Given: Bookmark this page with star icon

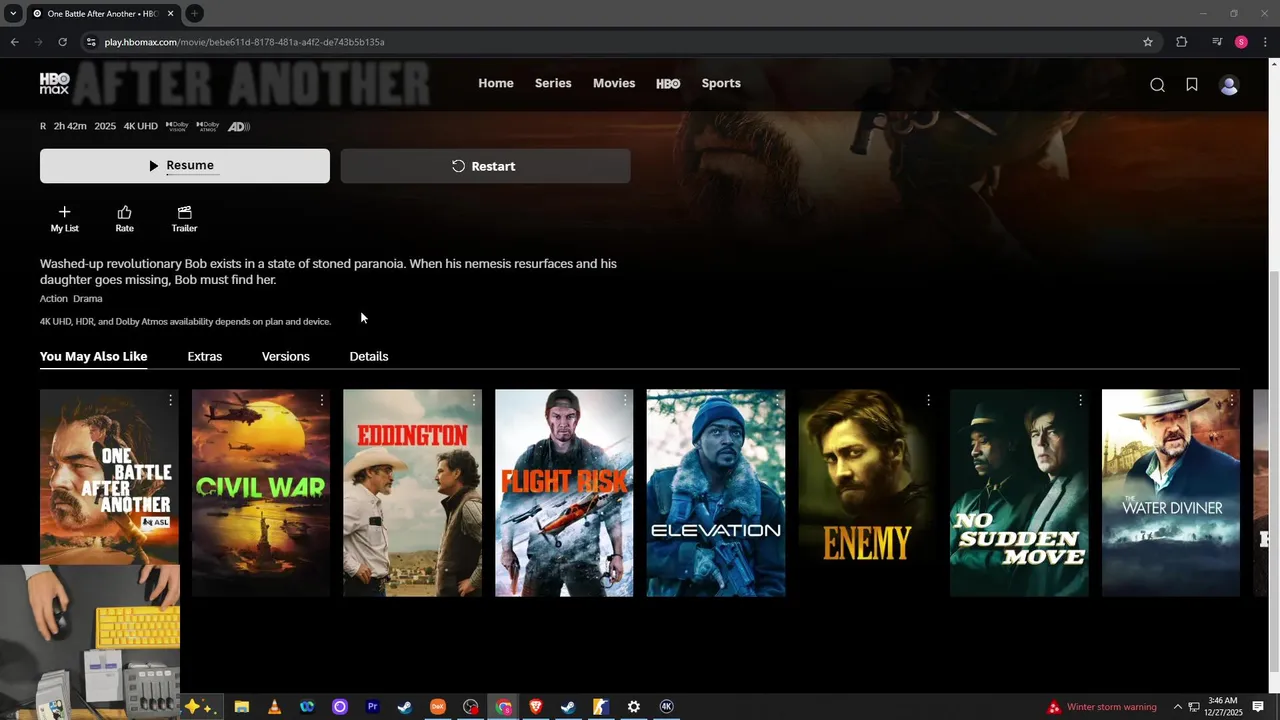Looking at the screenshot, I should tap(1148, 42).
